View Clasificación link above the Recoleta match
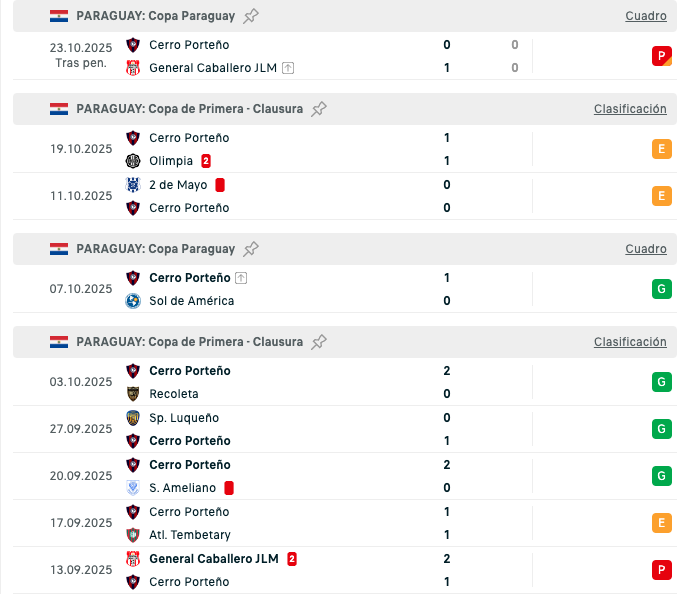 pos(630,342)
